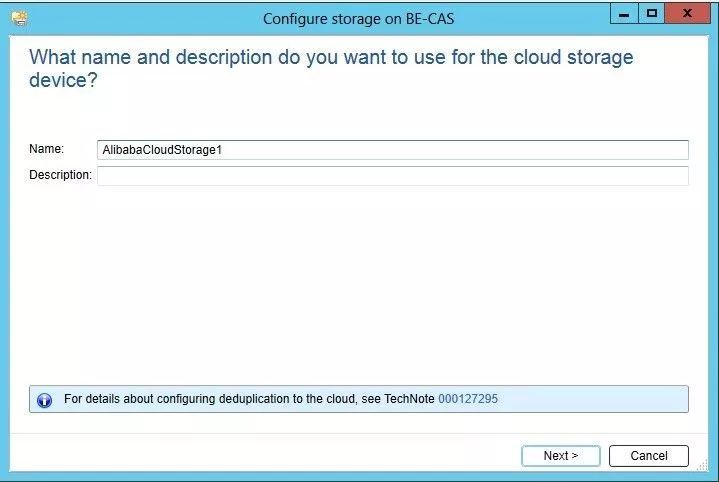Click the storage wizard title bar icon
719x482 pixels.
coord(19,18)
